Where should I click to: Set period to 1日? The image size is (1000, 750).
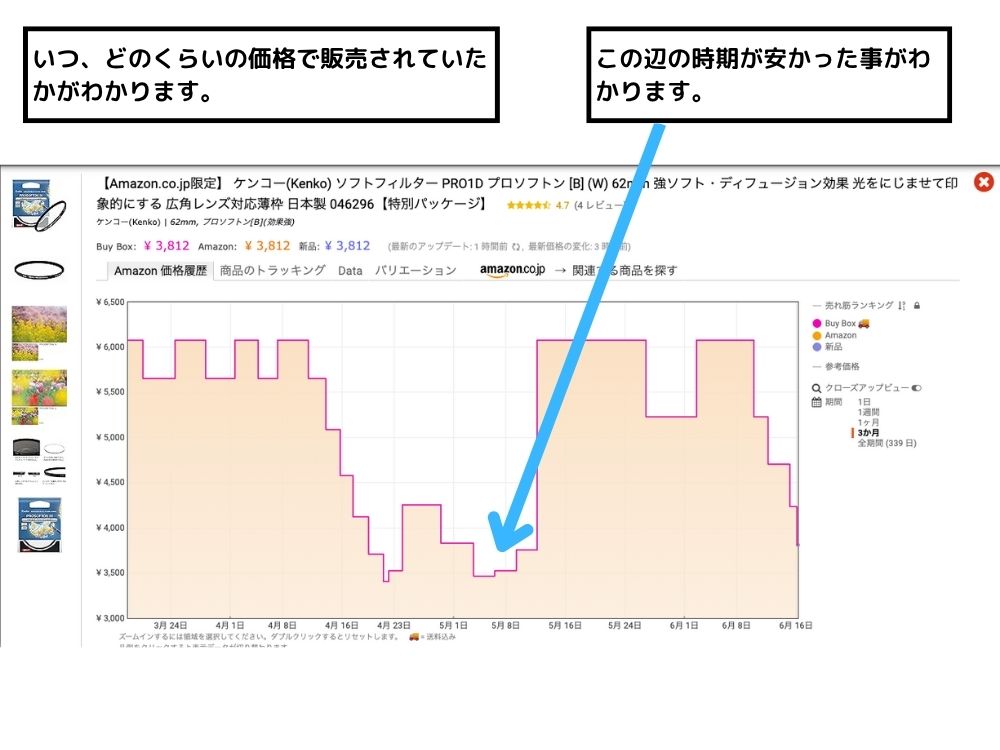point(864,402)
